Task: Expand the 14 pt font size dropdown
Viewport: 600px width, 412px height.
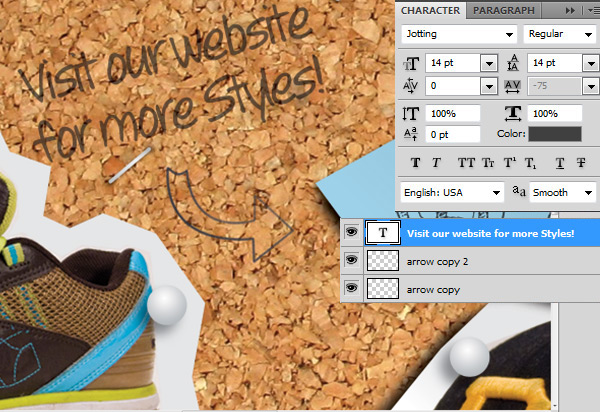Action: (489, 64)
